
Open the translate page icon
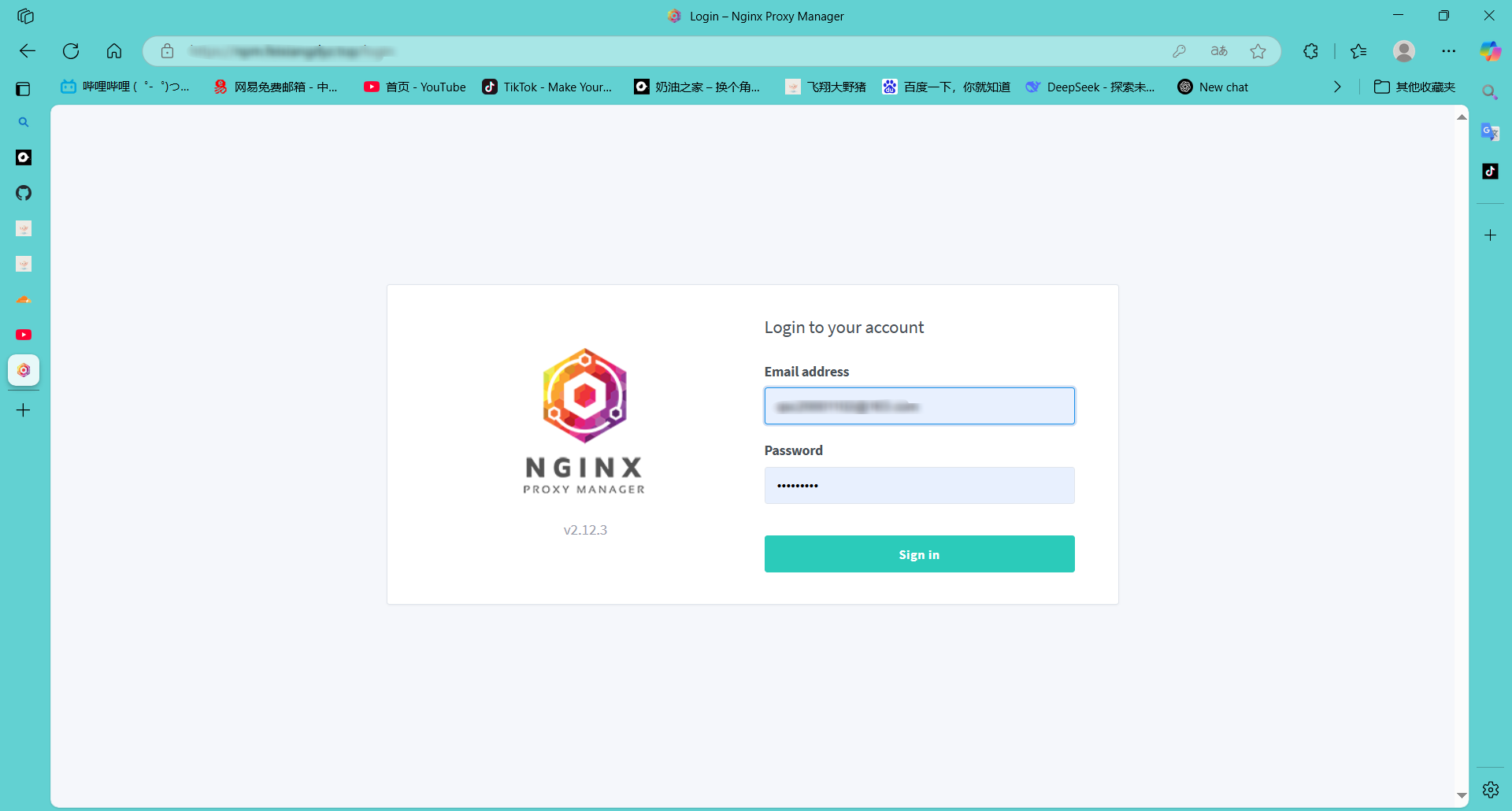1218,51
